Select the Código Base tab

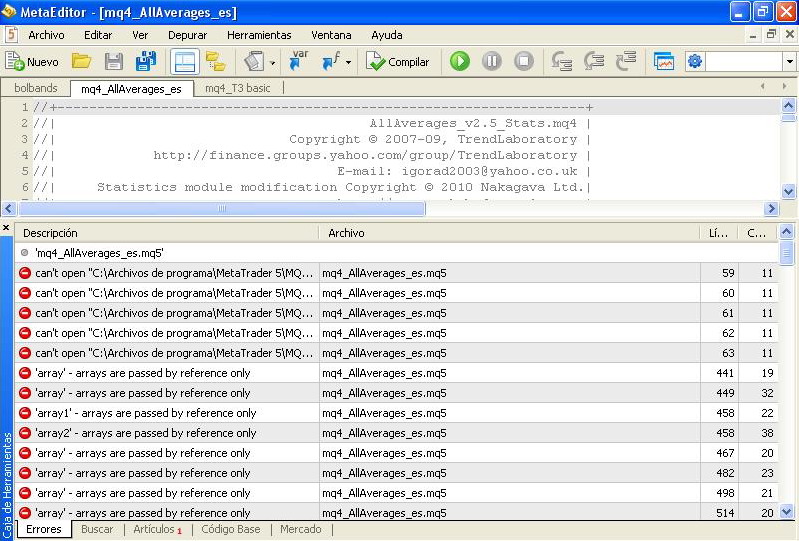click(x=230, y=529)
